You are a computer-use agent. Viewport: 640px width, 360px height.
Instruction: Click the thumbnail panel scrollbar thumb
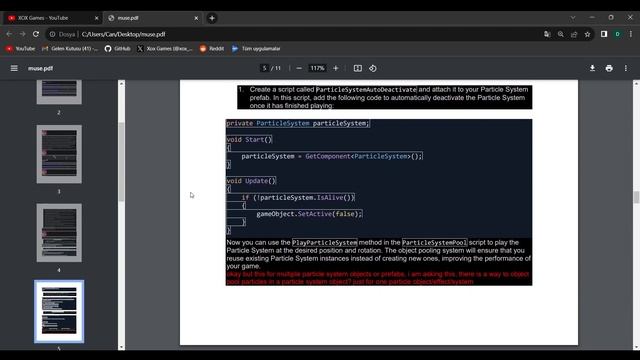pos(121,161)
